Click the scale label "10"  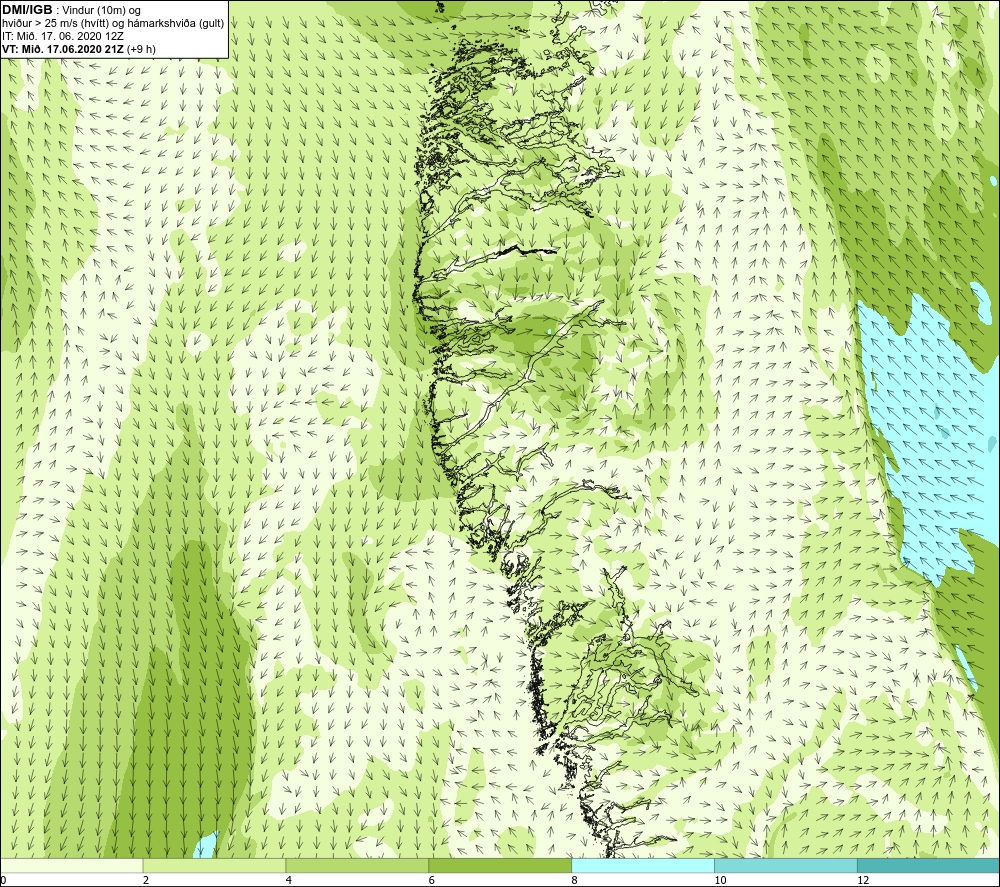720,881
